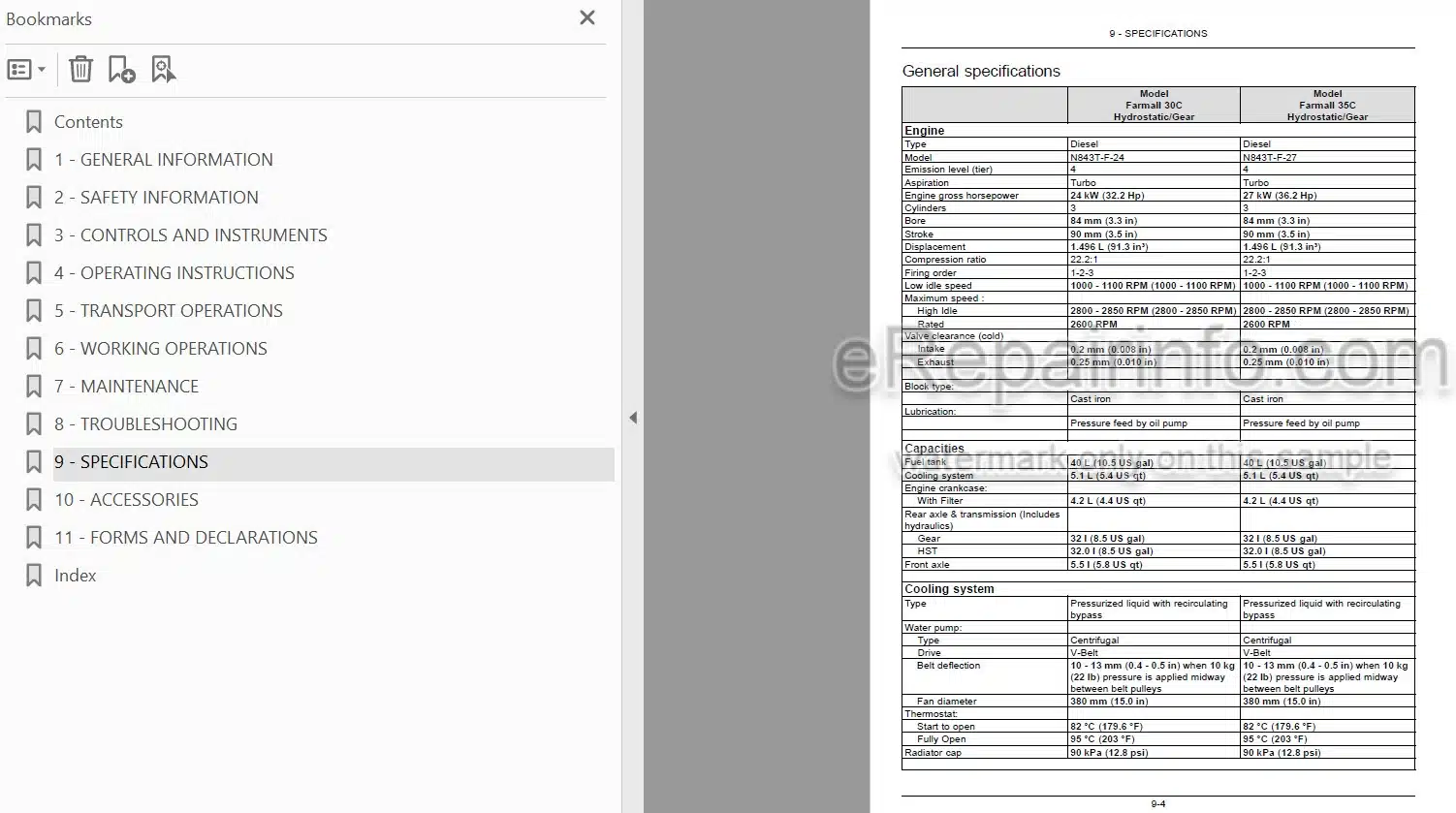Delete the selected bookmark with trash icon
This screenshot has height=813, width=1456.
pyautogui.click(x=81, y=69)
